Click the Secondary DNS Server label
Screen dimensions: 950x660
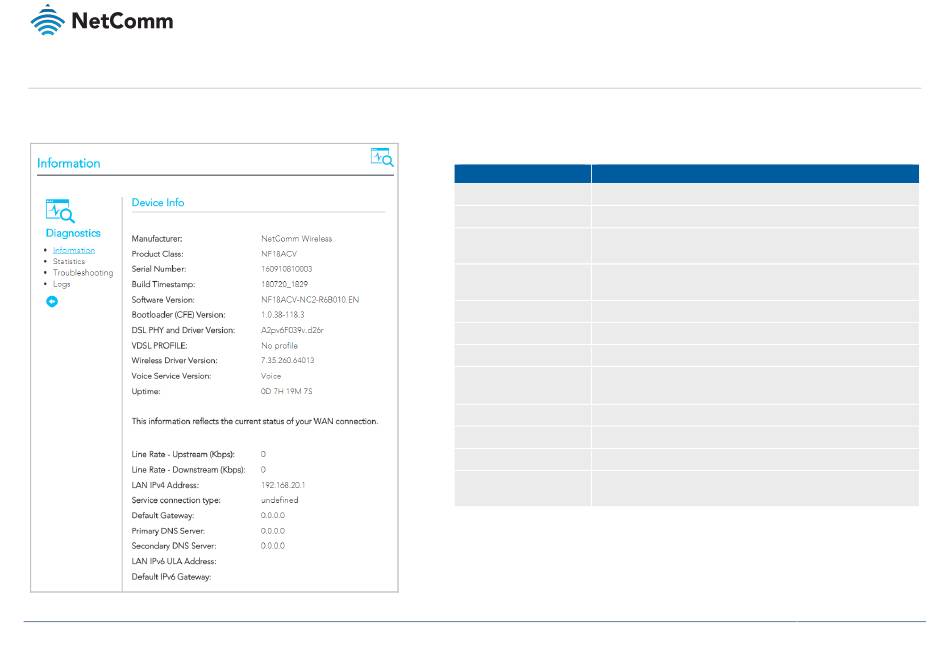[x=174, y=546]
